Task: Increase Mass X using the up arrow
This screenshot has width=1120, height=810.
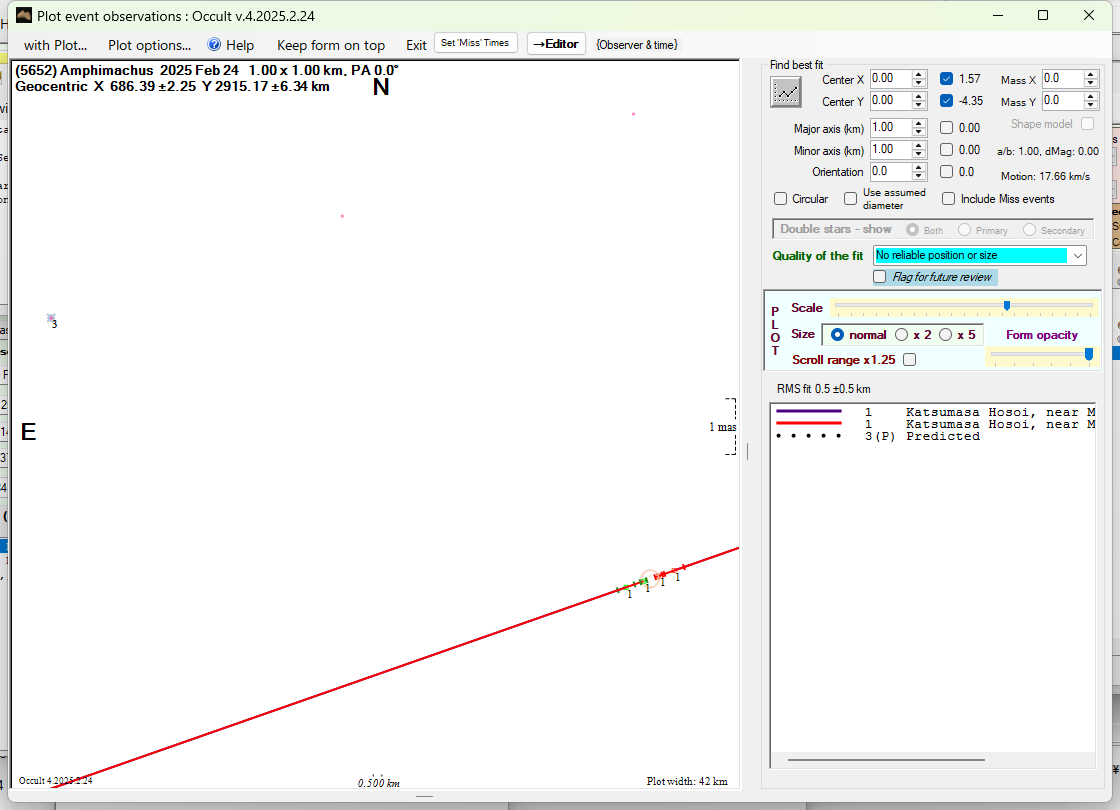Action: [1091, 75]
